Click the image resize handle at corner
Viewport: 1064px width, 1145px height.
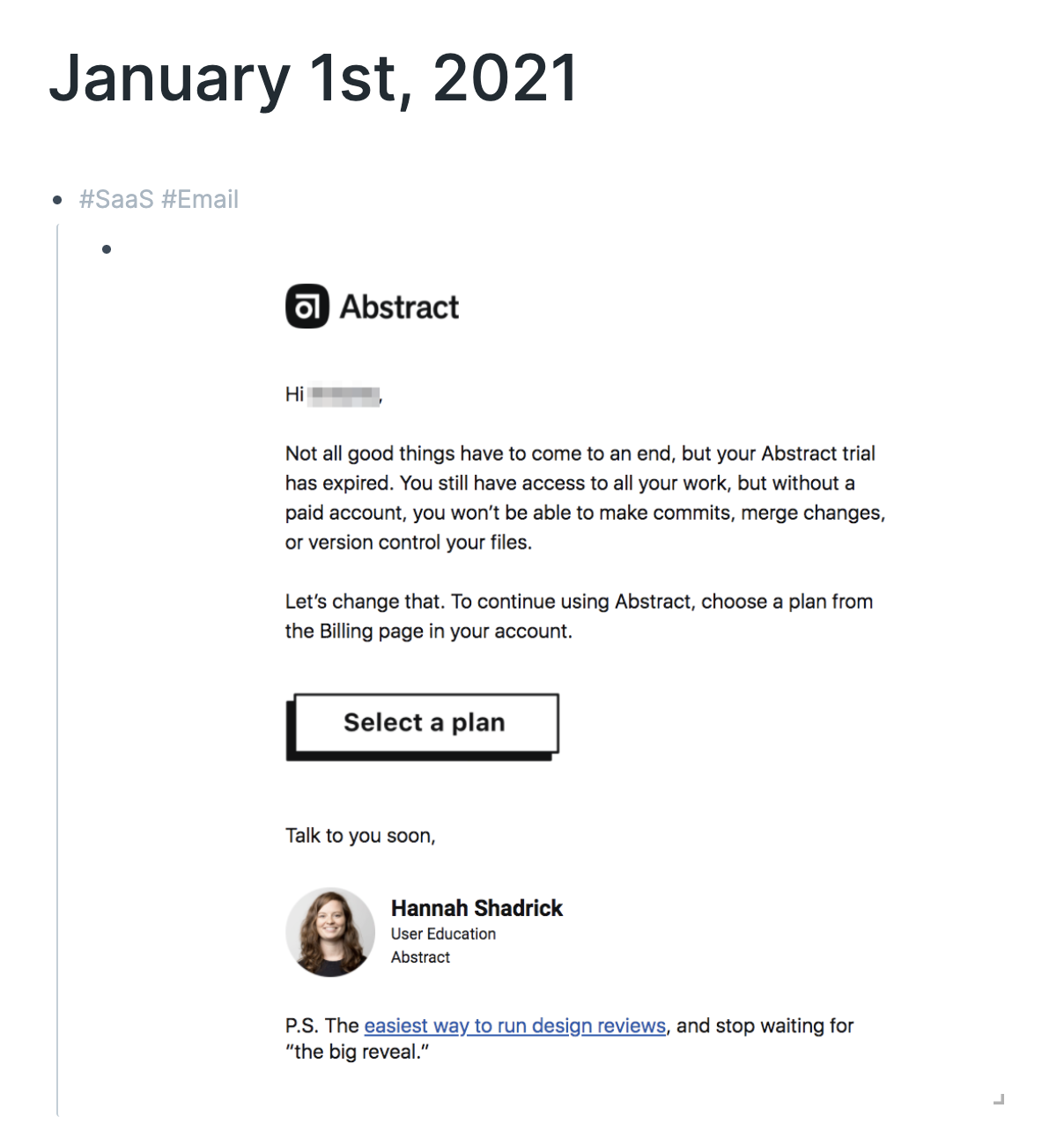coord(999,1098)
